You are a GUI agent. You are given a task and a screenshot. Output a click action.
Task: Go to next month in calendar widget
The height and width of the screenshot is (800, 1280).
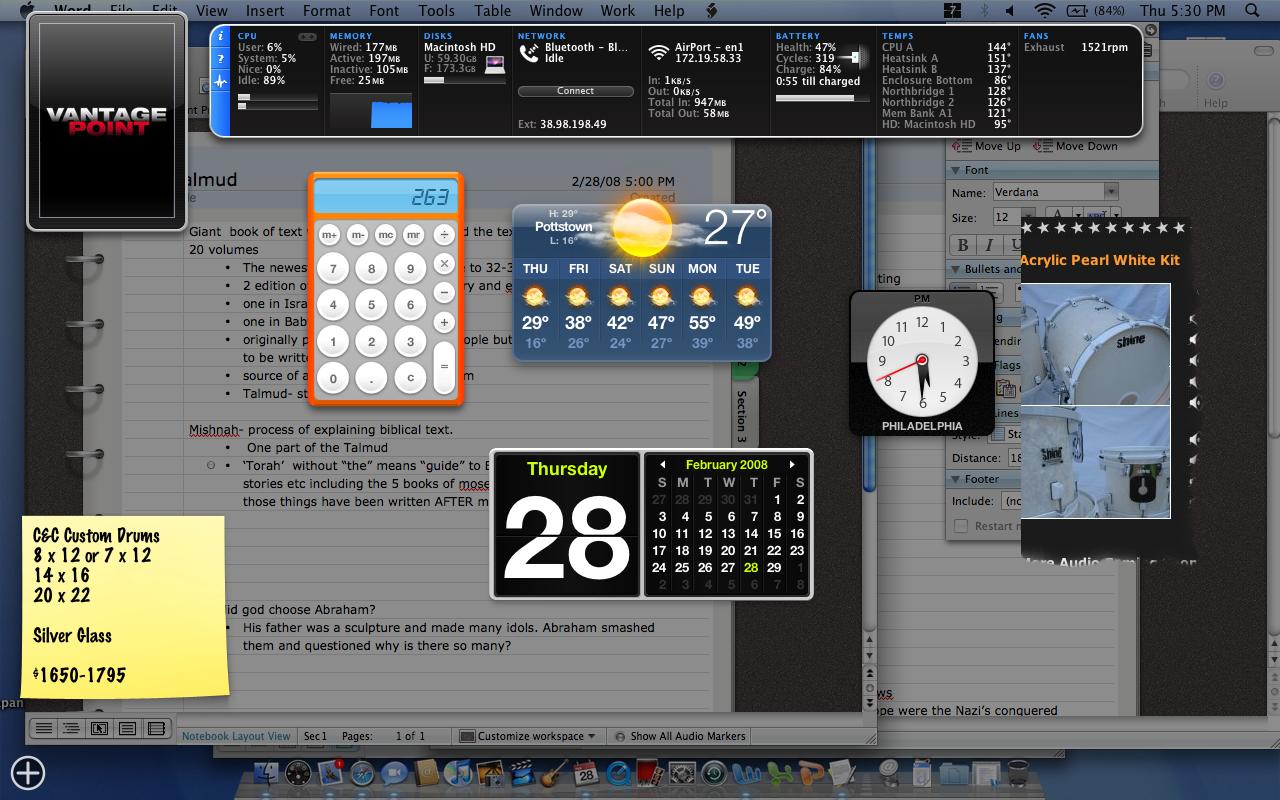(793, 465)
